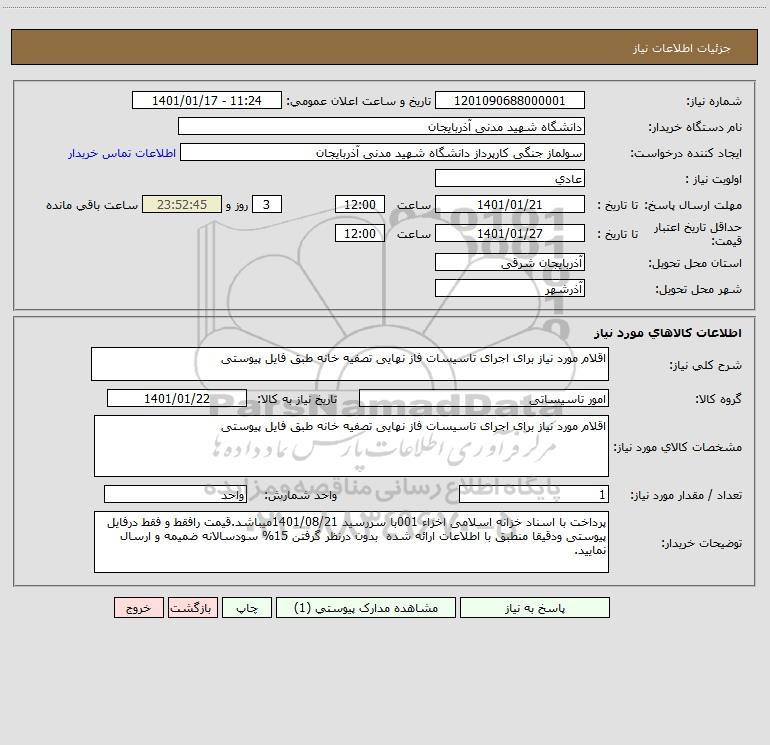Viewport: 770px width, 745px height.
Task: Click the 'تاریخ نیاز به کالا:' label
Action: (x=298, y=399)
